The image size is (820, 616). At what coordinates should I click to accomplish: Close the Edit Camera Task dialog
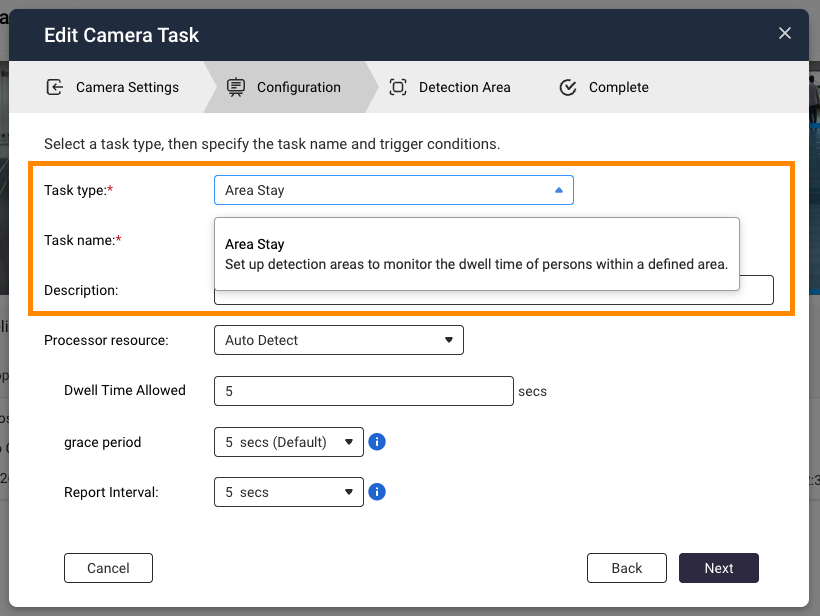784,33
